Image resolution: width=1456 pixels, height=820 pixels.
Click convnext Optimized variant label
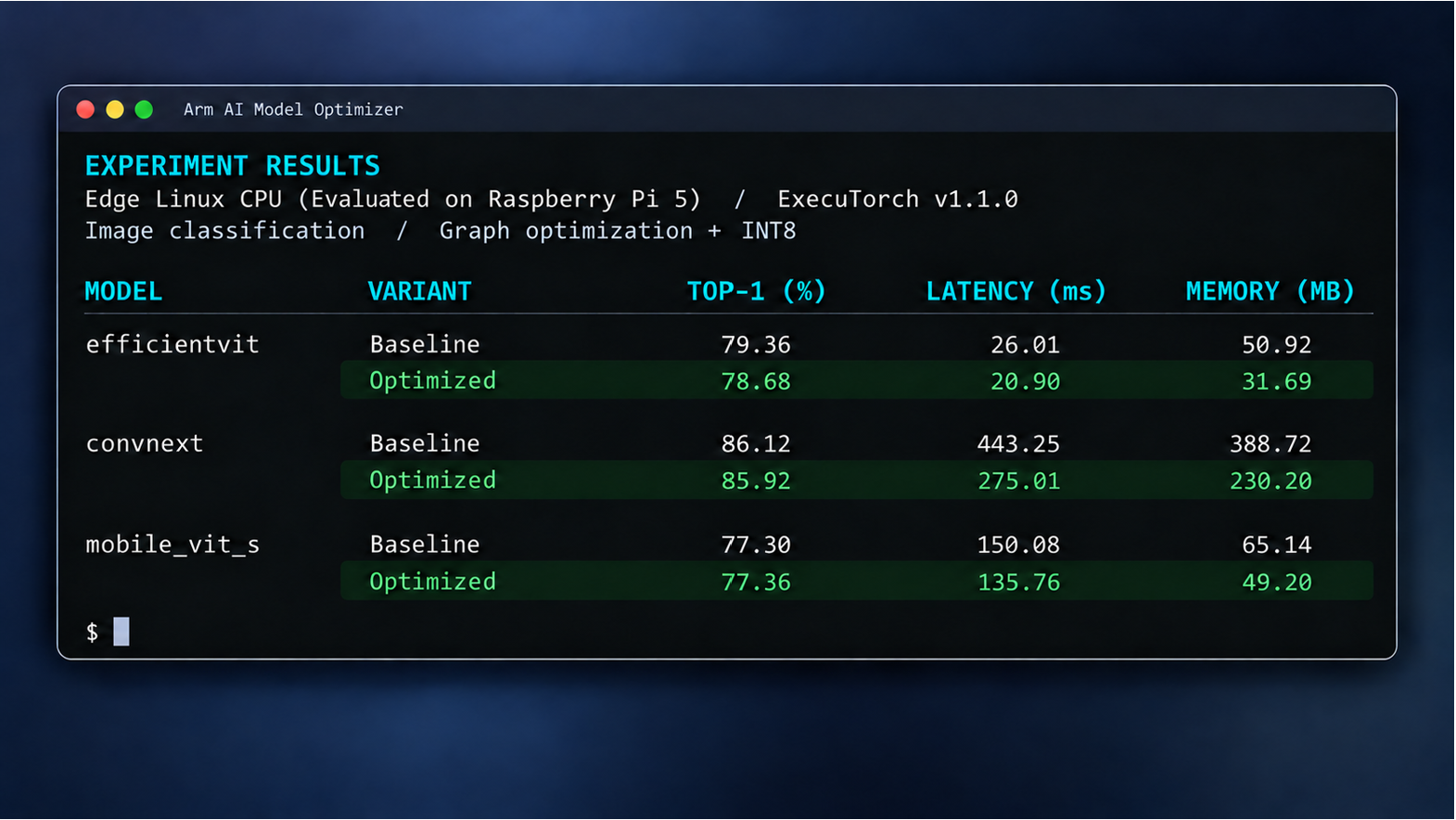[433, 480]
